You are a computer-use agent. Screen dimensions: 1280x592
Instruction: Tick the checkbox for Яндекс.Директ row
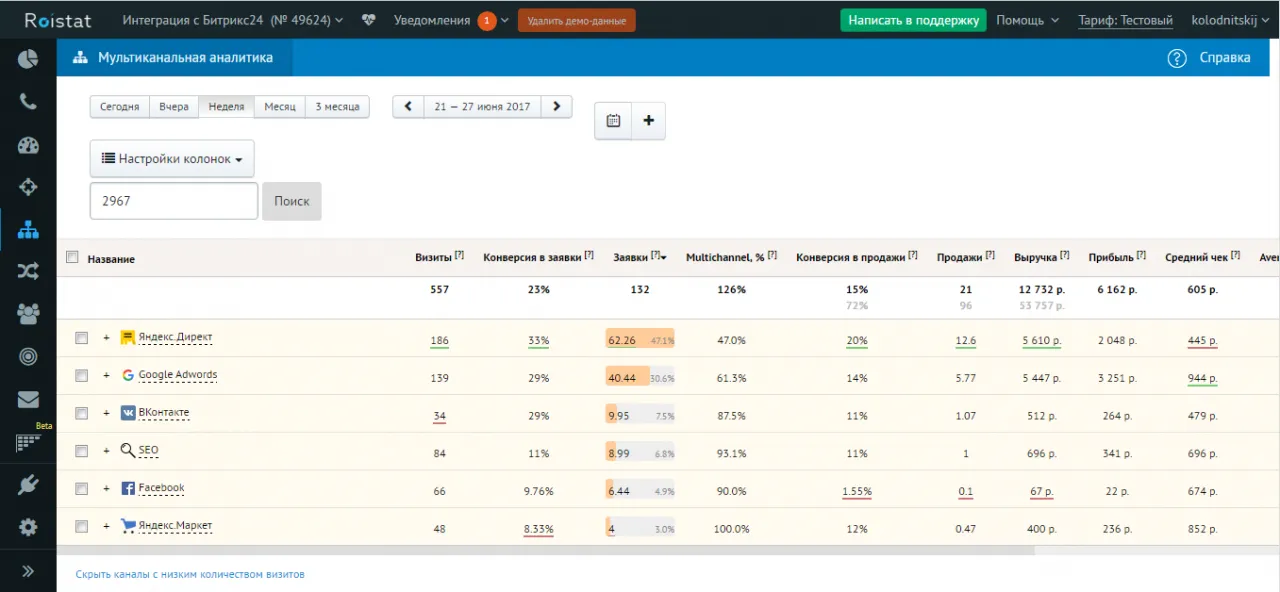click(x=81, y=338)
